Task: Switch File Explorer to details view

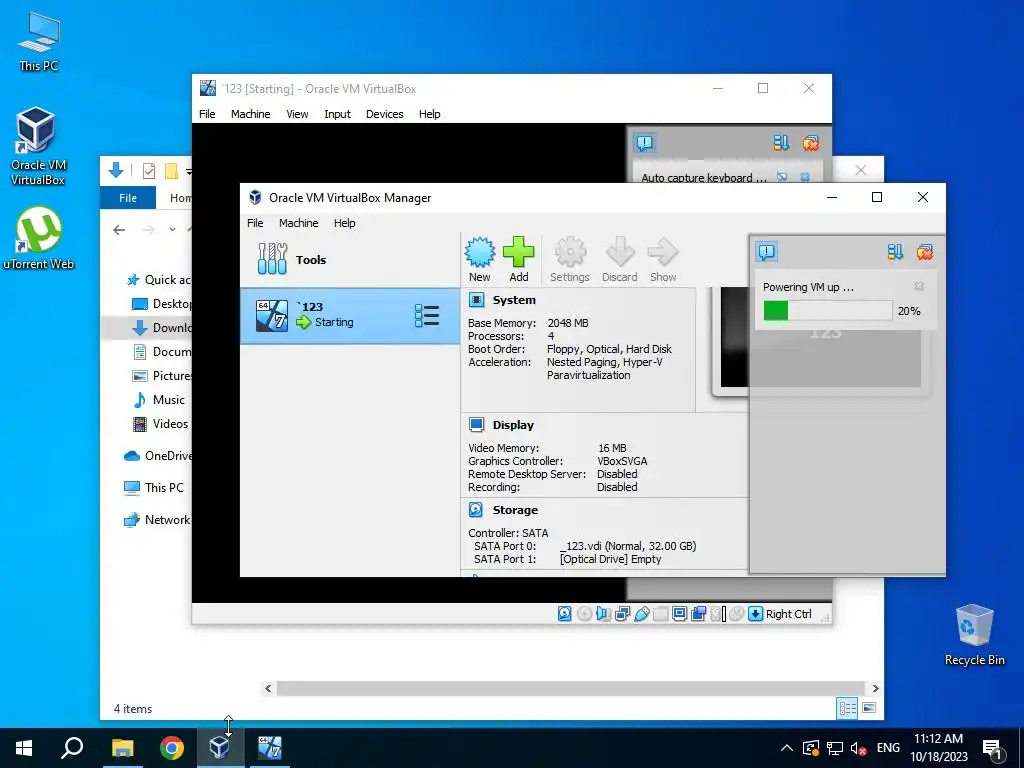Action: 847,708
